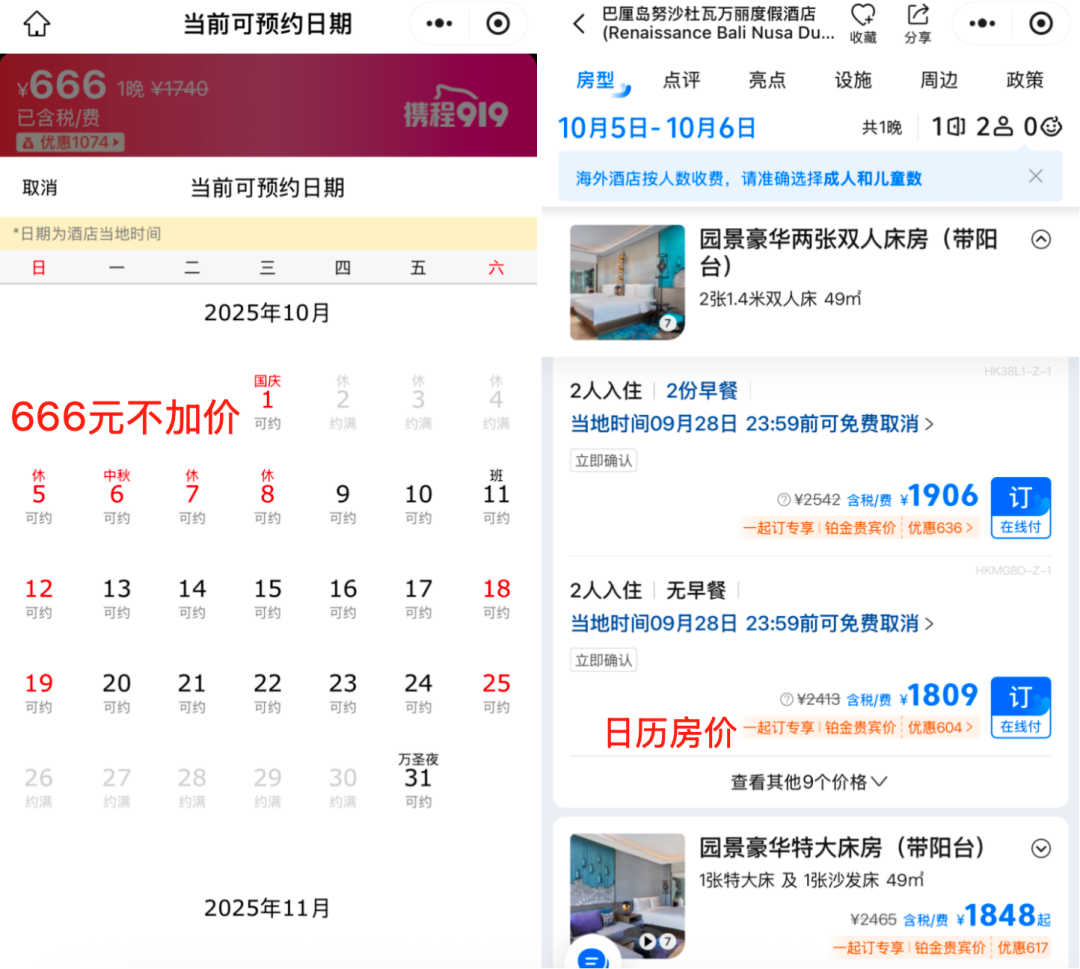Select October 9 in calendar

(x=342, y=503)
